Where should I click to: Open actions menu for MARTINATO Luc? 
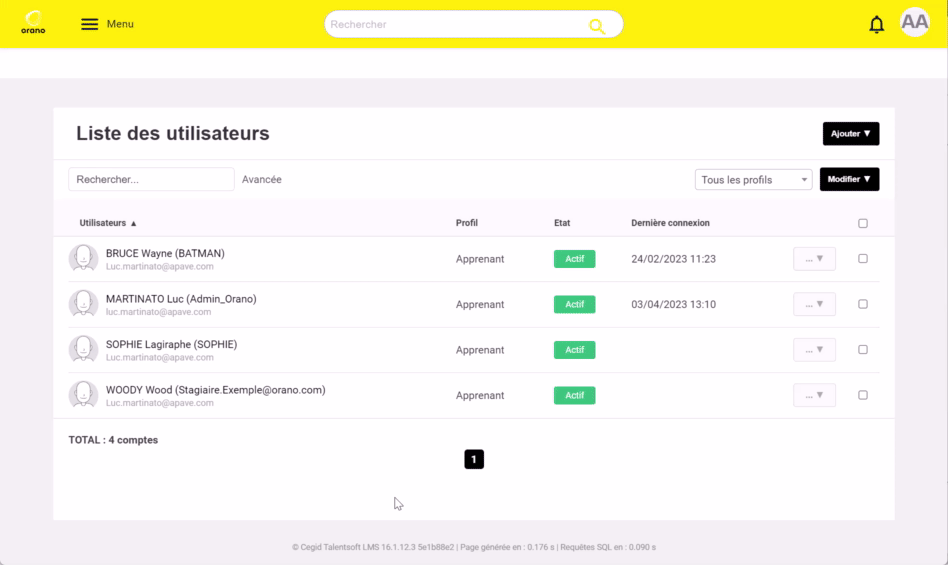click(x=814, y=304)
